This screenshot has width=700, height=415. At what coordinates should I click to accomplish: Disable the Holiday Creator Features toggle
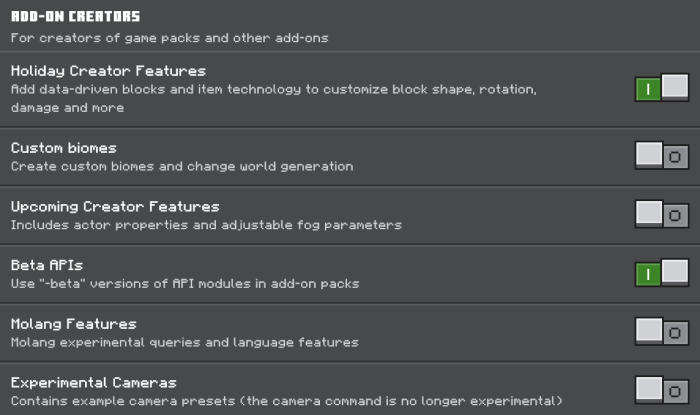pyautogui.click(x=661, y=89)
